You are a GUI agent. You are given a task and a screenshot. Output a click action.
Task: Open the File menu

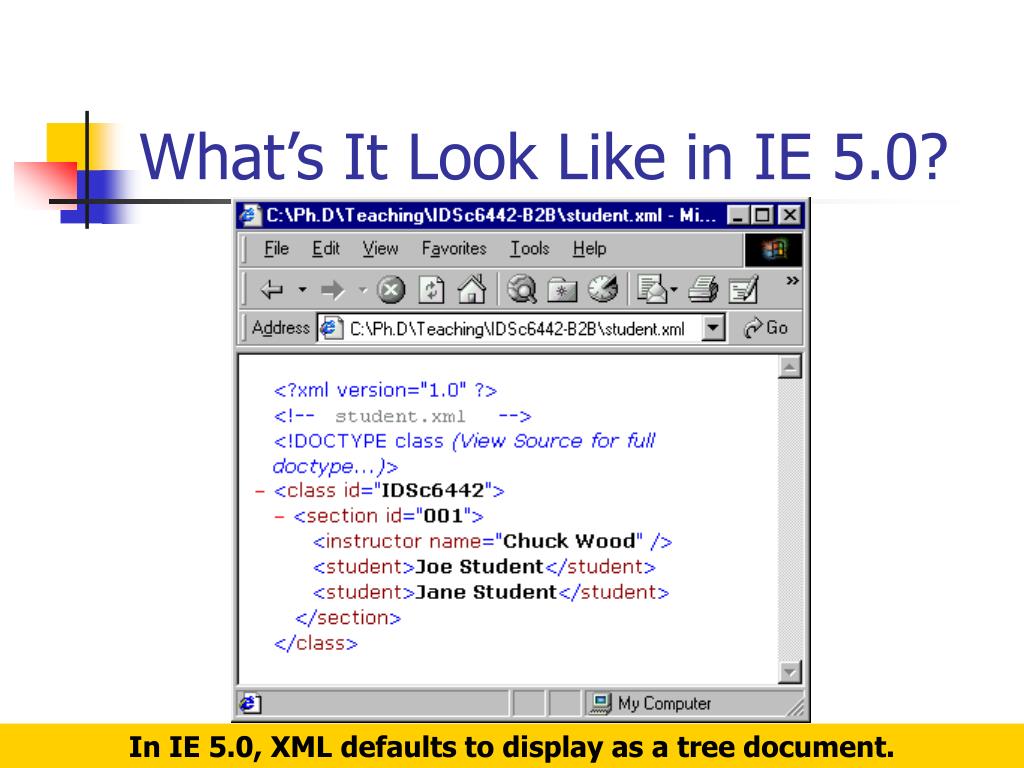click(276, 249)
